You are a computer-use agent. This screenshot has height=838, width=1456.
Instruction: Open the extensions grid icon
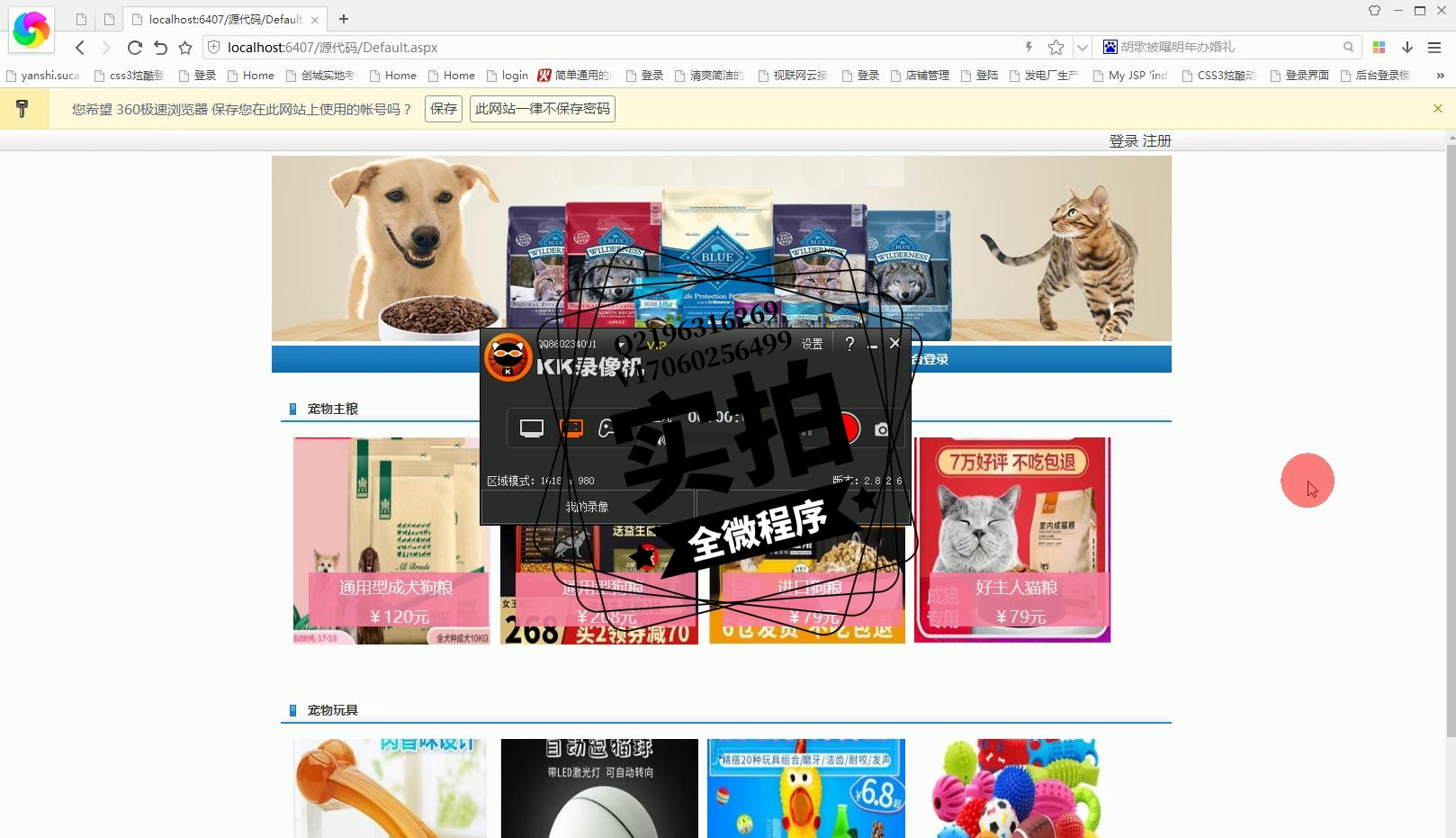1379,47
